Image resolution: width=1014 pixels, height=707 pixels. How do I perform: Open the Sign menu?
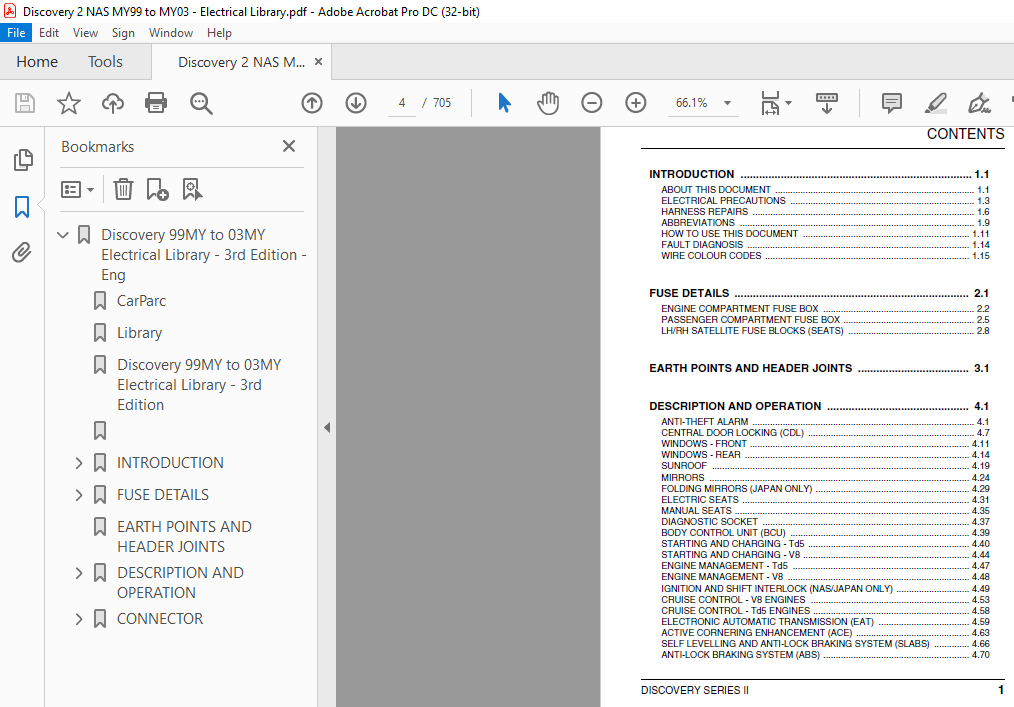[x=123, y=33]
